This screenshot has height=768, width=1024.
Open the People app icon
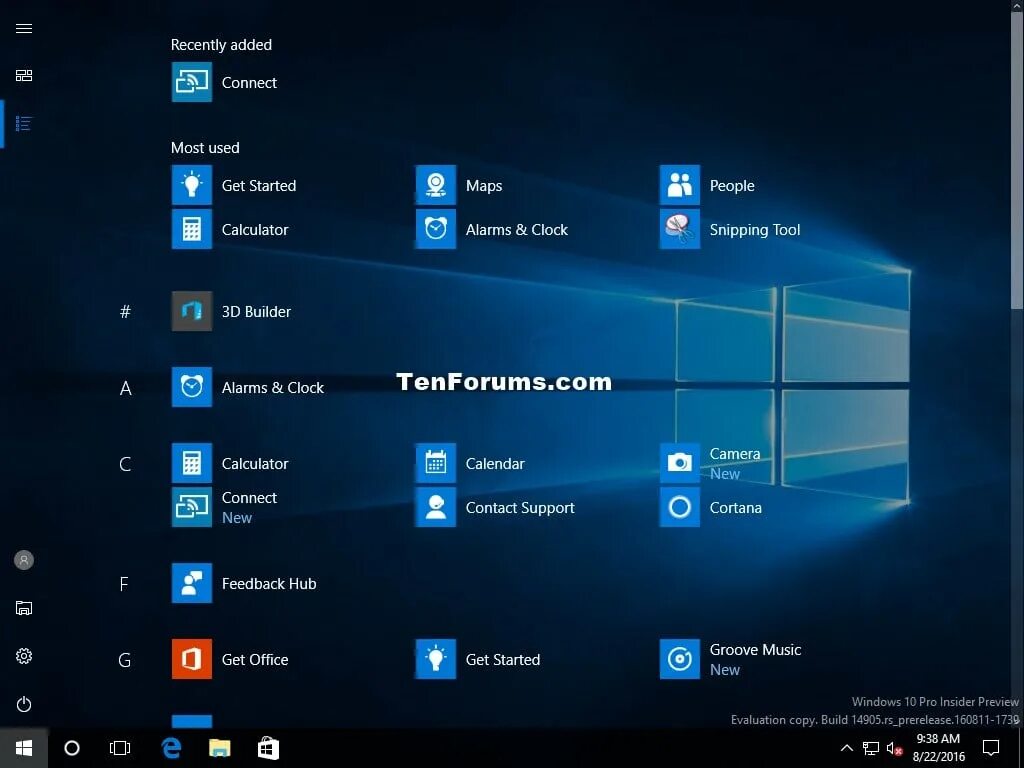point(680,185)
